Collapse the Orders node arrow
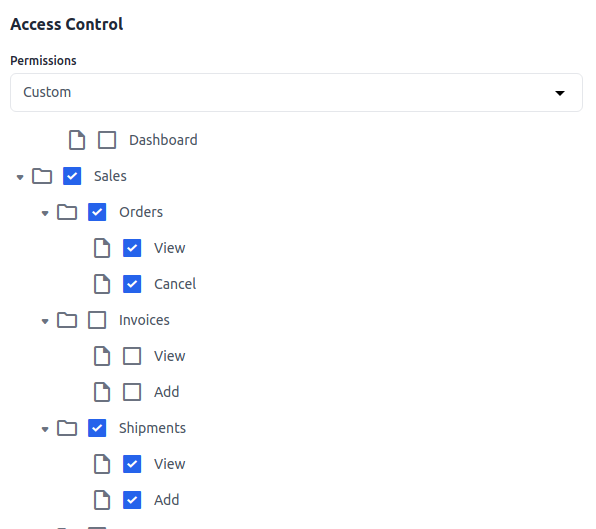596x529 pixels. click(x=45, y=213)
